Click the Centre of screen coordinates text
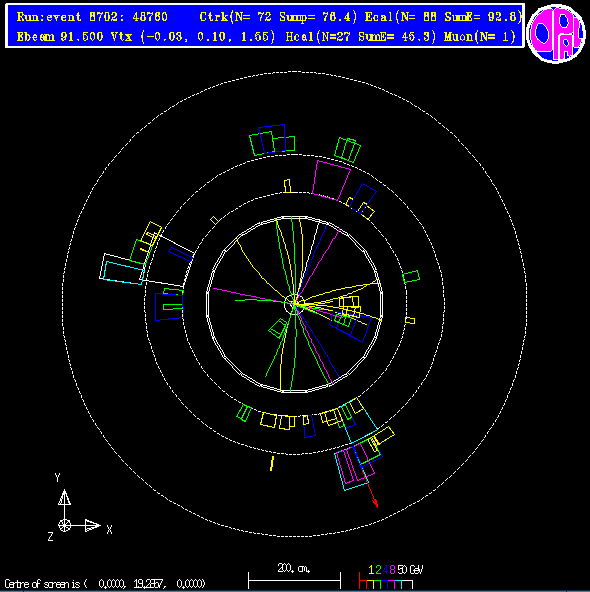The image size is (590, 592). click(x=105, y=584)
